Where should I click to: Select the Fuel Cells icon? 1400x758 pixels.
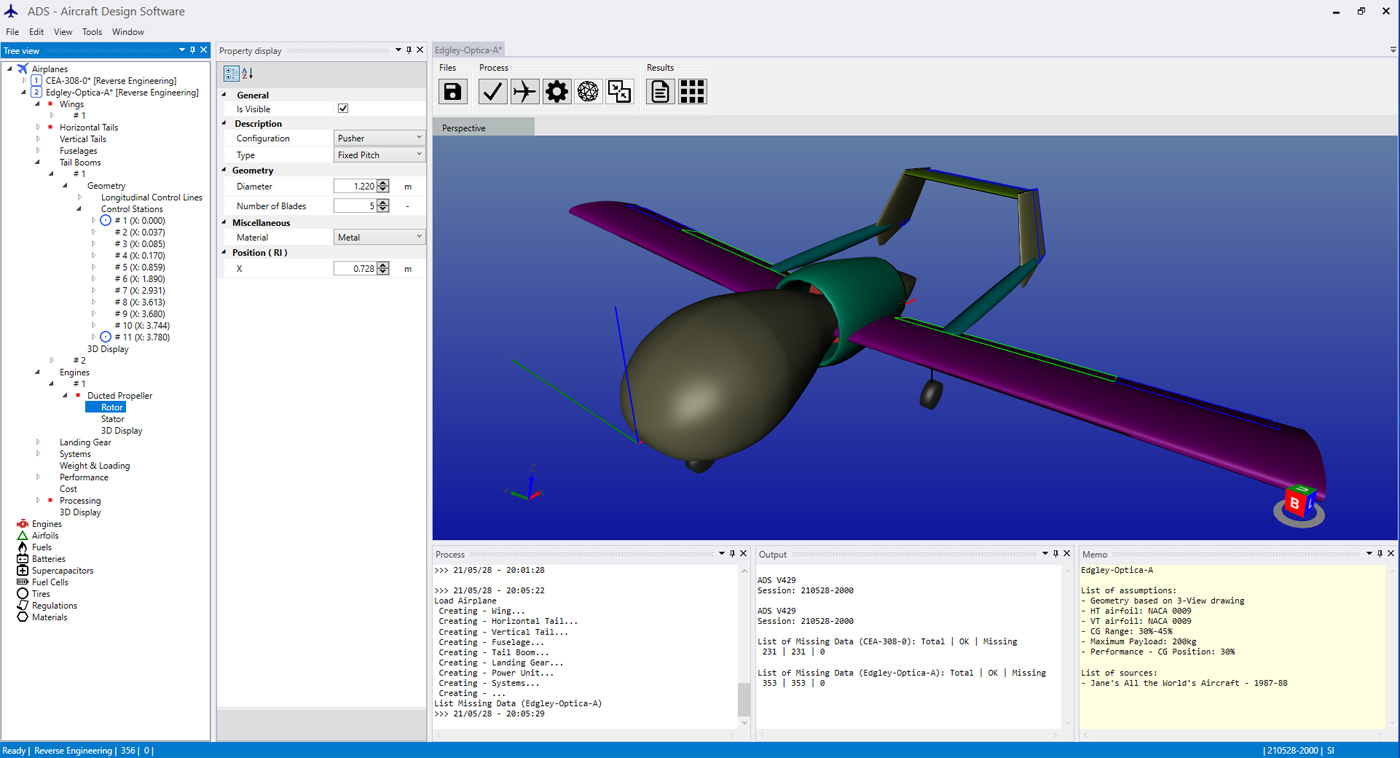(x=22, y=582)
